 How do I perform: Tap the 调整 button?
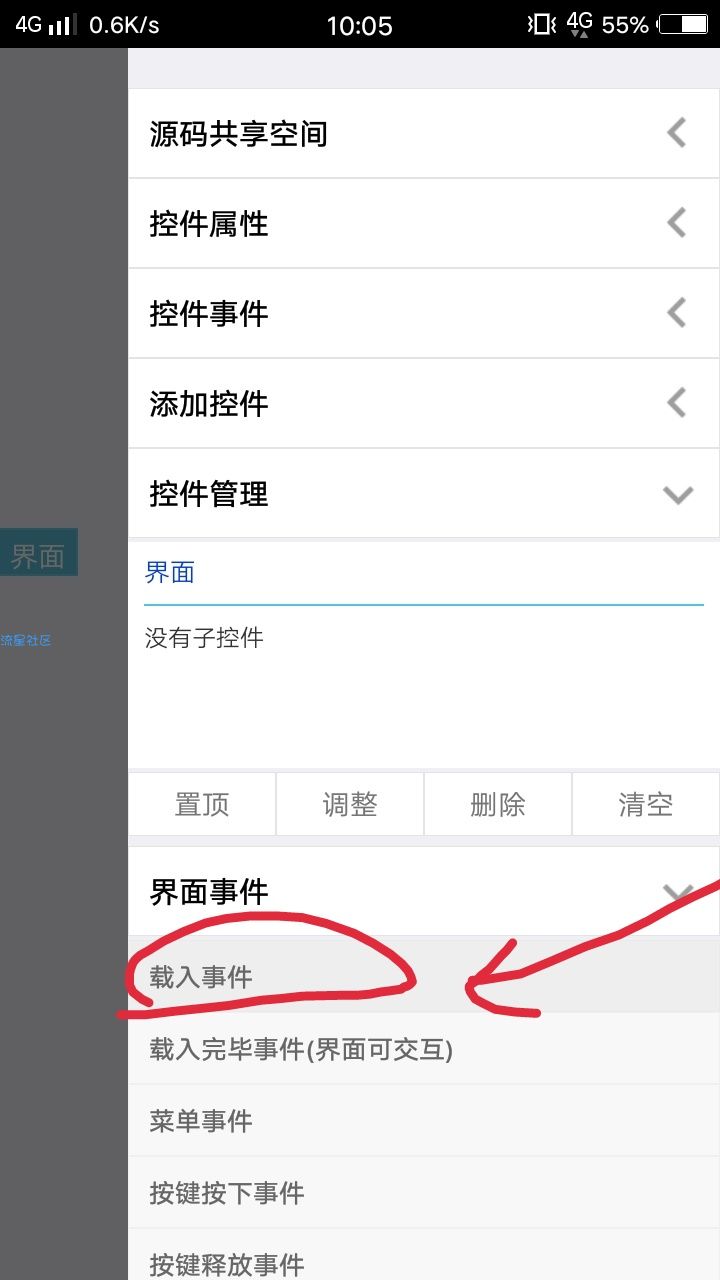350,804
